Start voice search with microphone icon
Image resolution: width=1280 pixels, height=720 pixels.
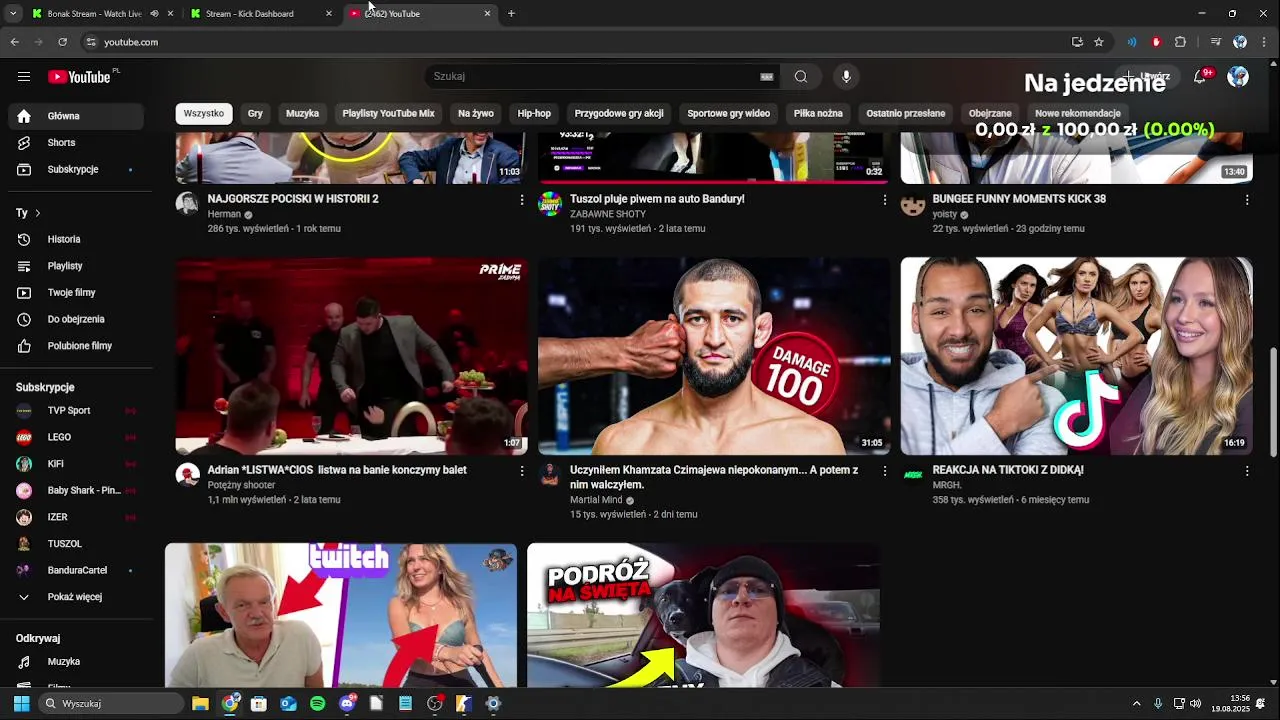click(846, 77)
